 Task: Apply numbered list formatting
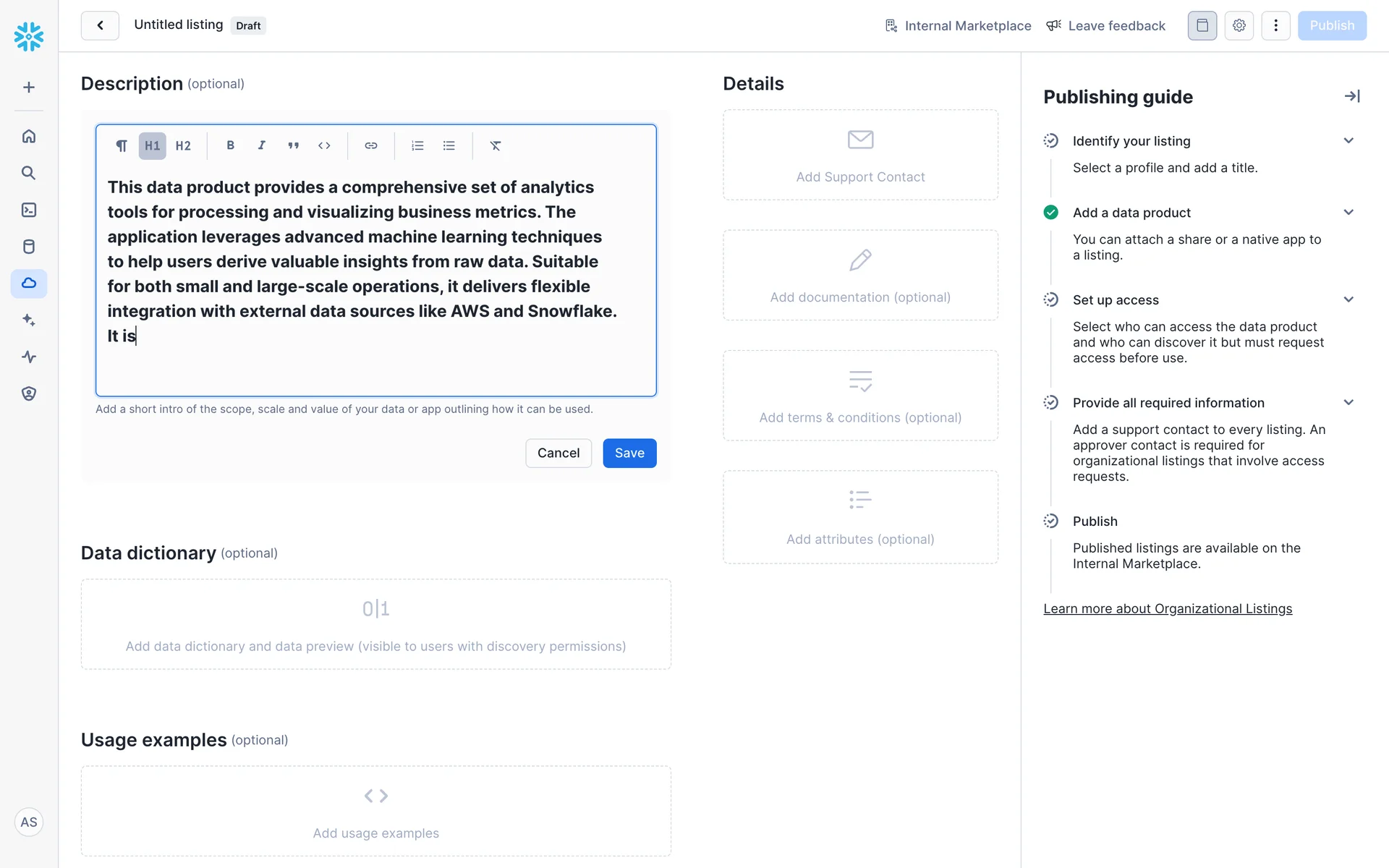(417, 145)
